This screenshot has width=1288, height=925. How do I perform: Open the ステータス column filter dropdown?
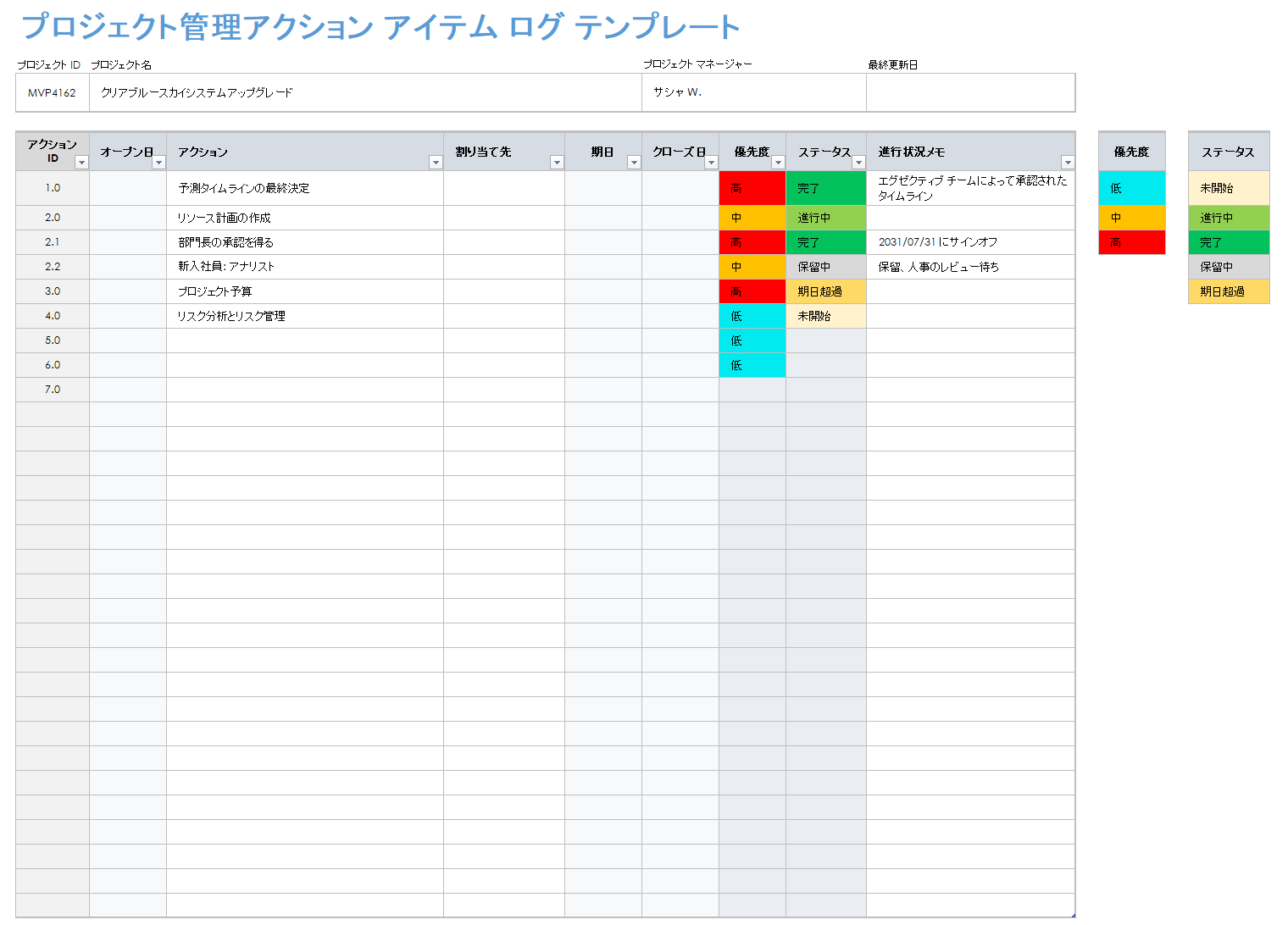click(858, 163)
